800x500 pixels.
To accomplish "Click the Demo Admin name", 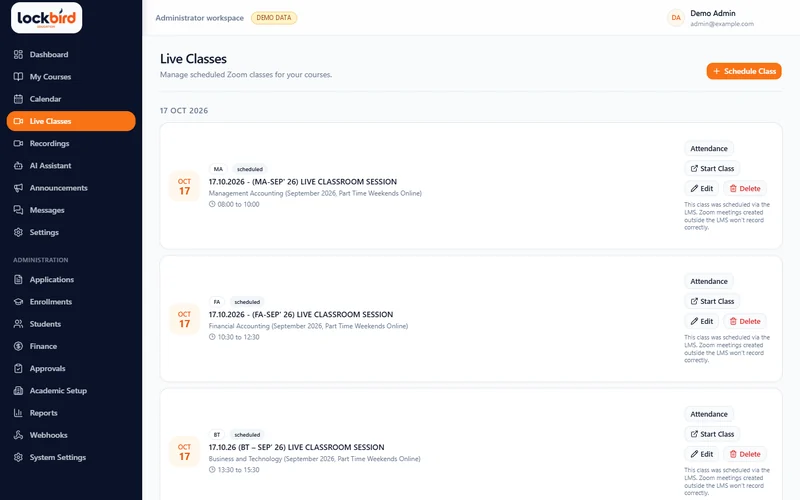I will [713, 13].
